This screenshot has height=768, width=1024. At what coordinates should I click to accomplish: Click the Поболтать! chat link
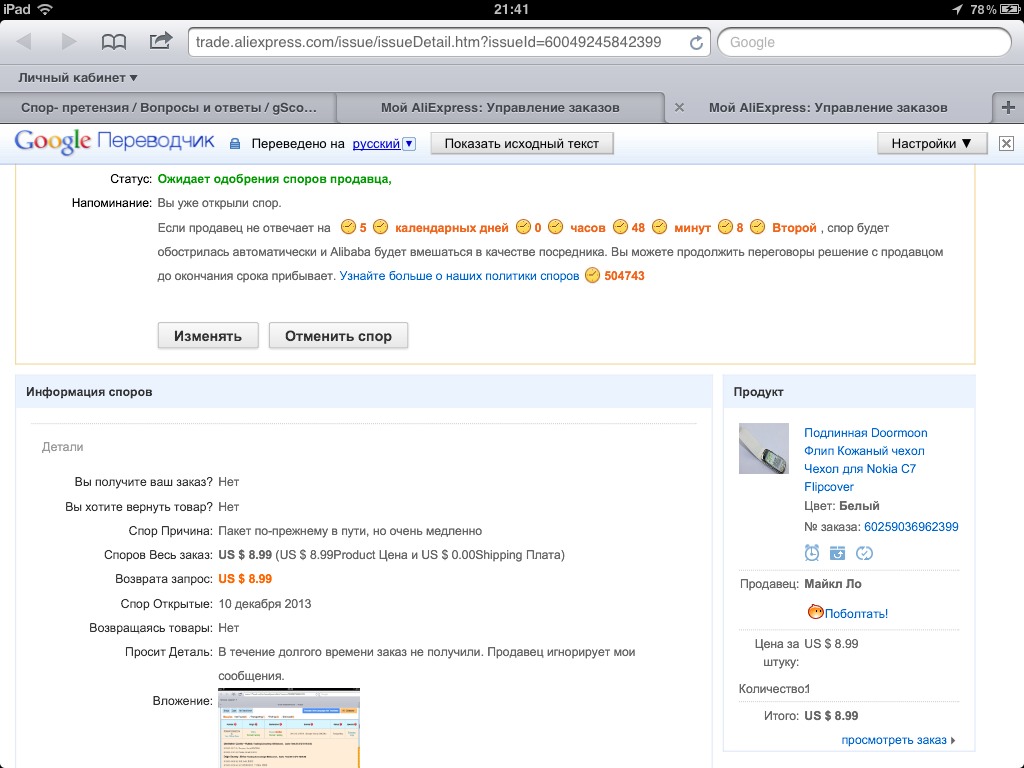click(x=856, y=613)
